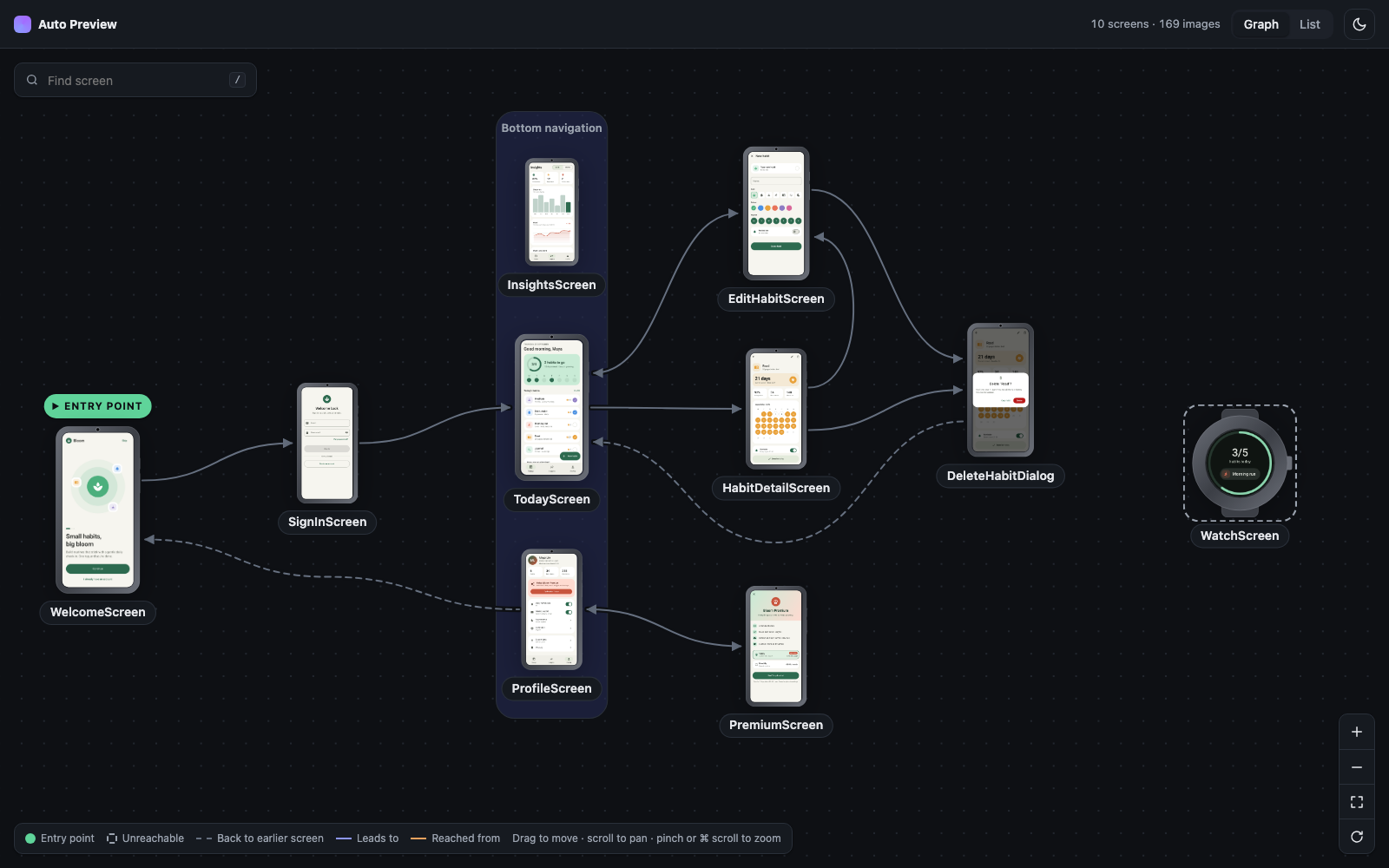Viewport: 1389px width, 868px height.
Task: Click the zoom out minus button
Action: pyautogui.click(x=1356, y=767)
